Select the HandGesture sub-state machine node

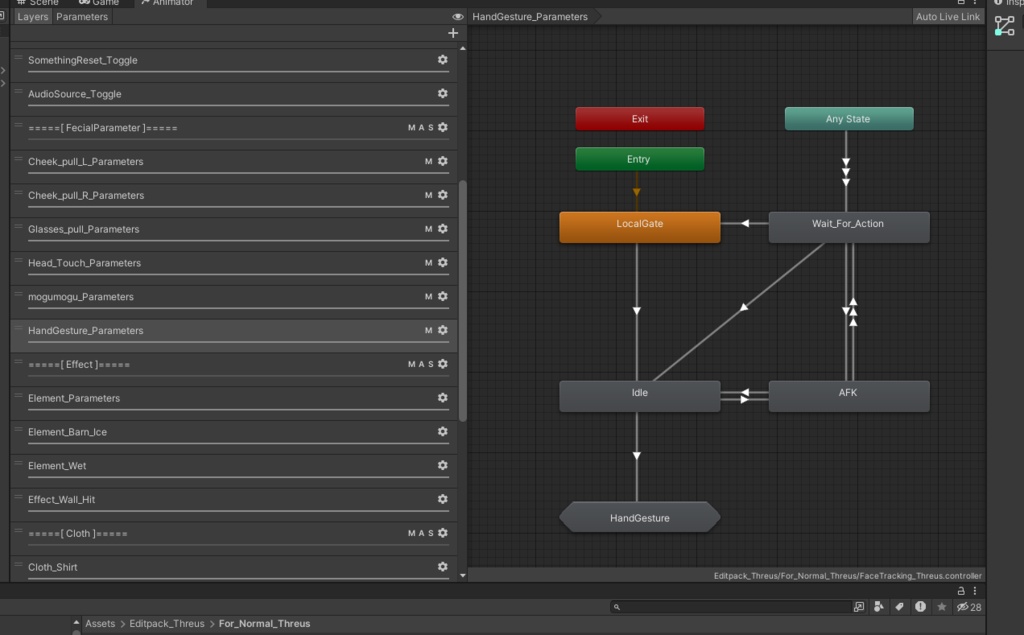tap(639, 517)
